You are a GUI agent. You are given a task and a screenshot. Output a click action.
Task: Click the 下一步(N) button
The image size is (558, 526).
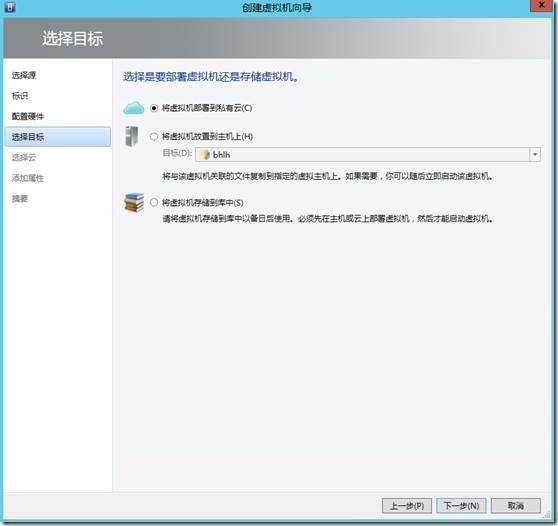click(x=461, y=505)
